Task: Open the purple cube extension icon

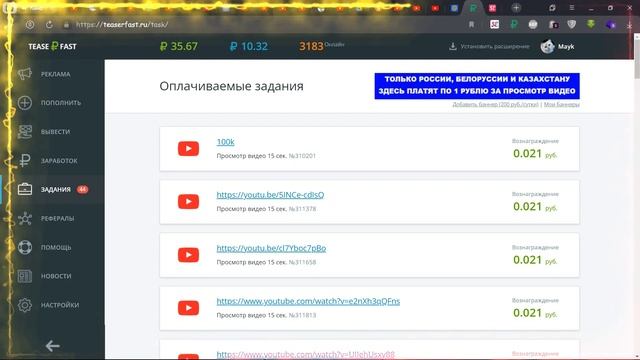Action: coord(611,24)
